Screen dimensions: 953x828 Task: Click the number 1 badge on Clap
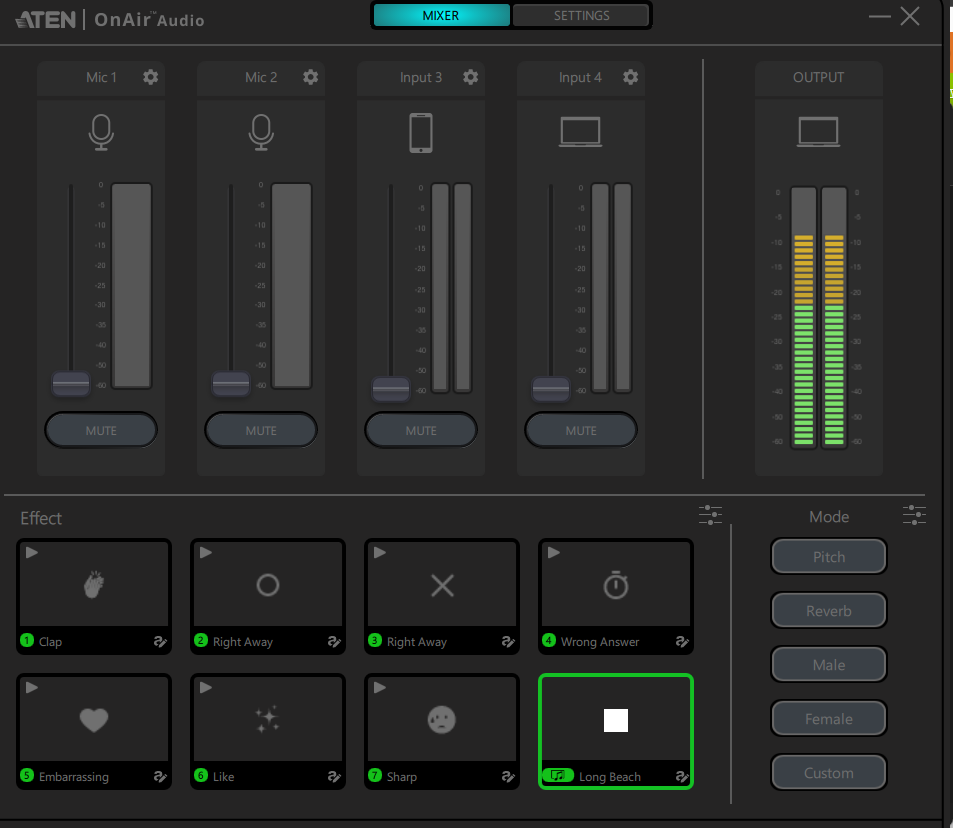27,640
